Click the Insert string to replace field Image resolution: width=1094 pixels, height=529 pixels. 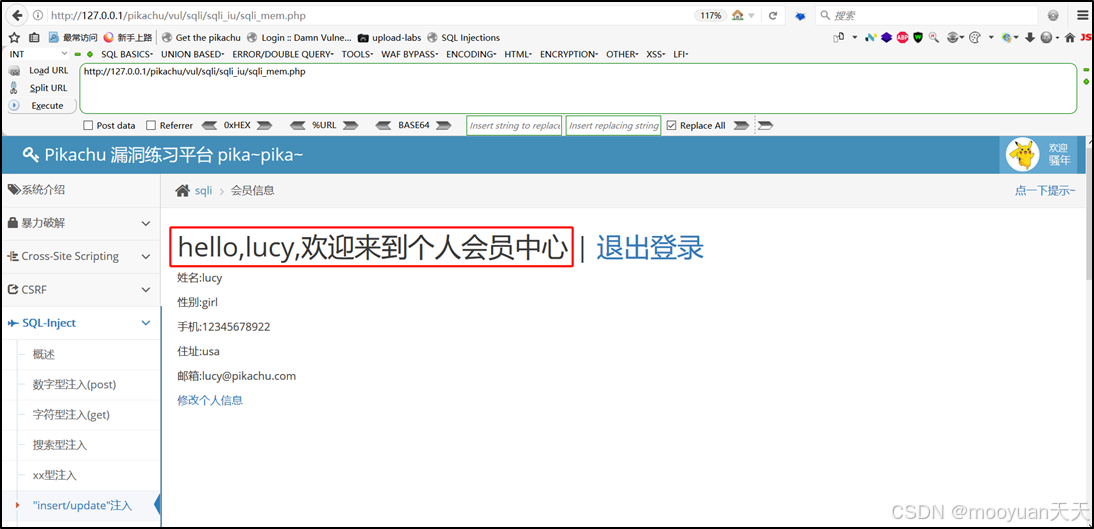[x=514, y=126]
